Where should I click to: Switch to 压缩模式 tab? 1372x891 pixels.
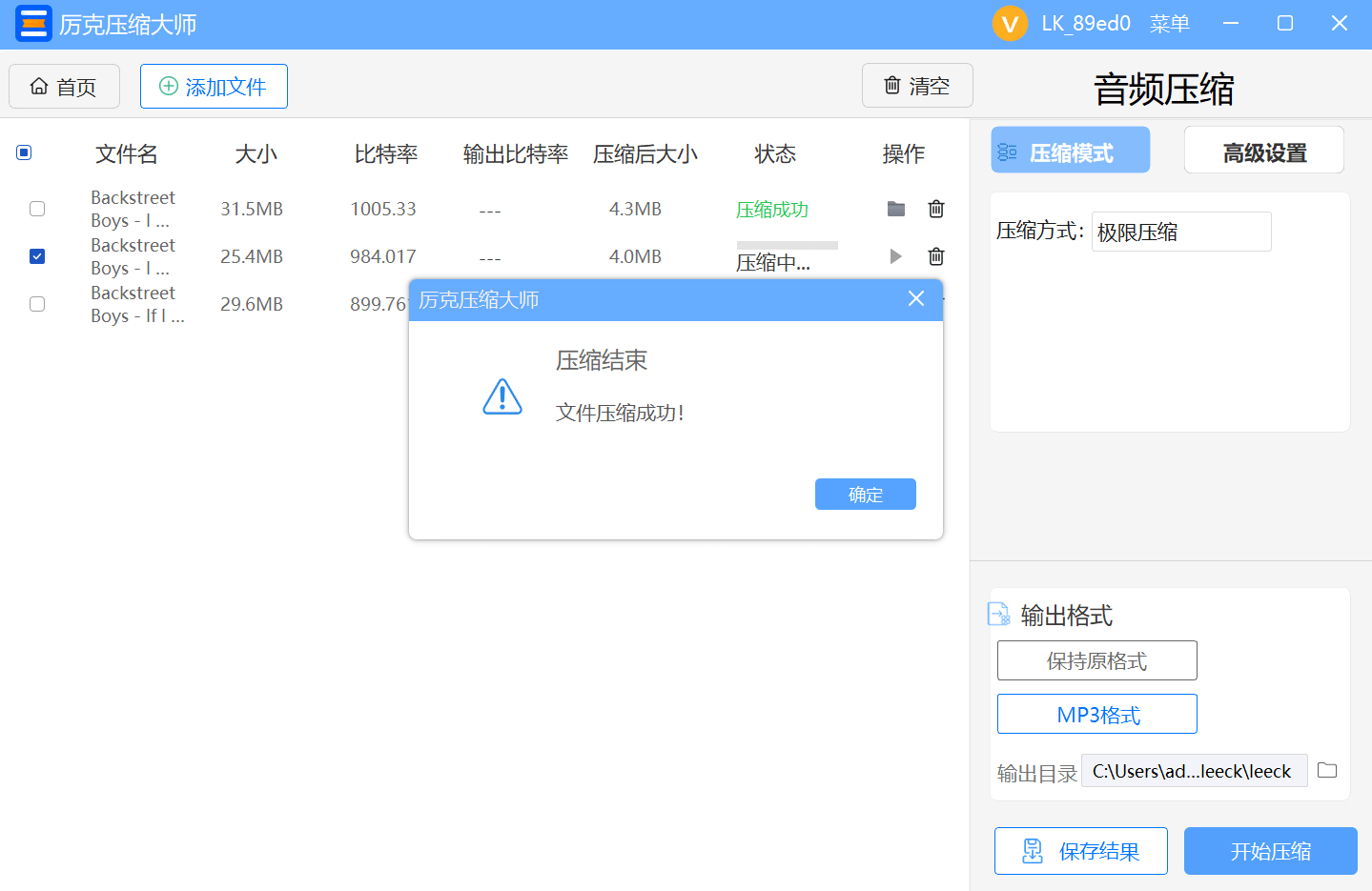pos(1071,150)
